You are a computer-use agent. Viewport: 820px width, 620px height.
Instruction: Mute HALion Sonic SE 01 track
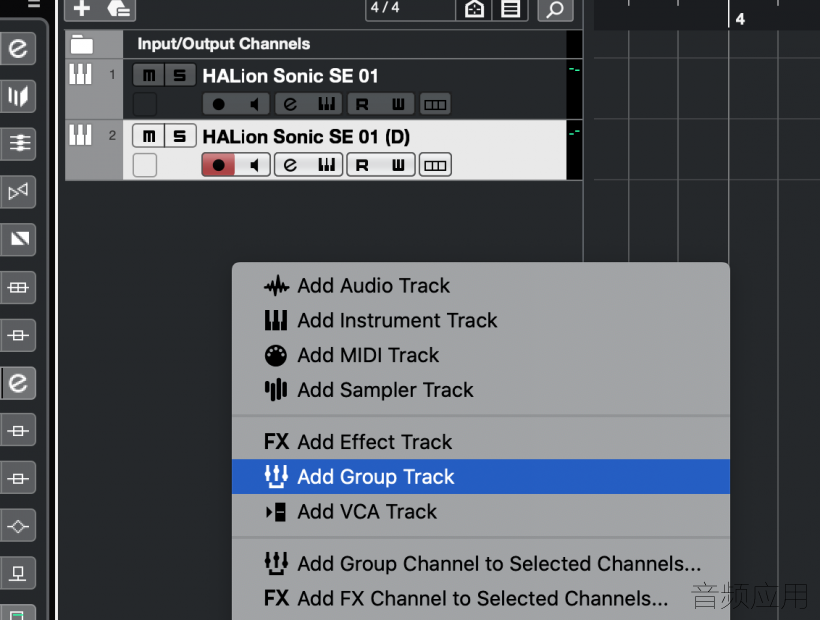(x=149, y=75)
